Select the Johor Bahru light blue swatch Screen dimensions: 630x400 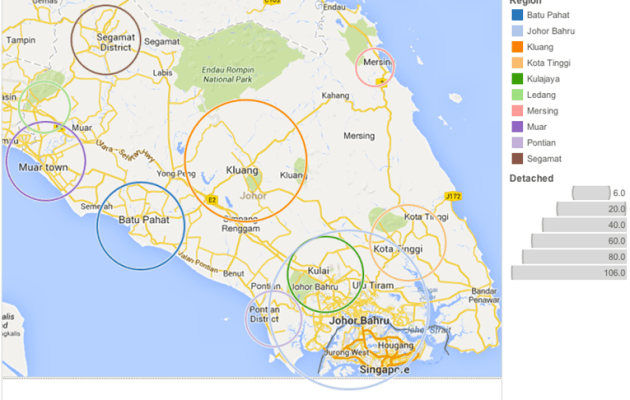(517, 31)
